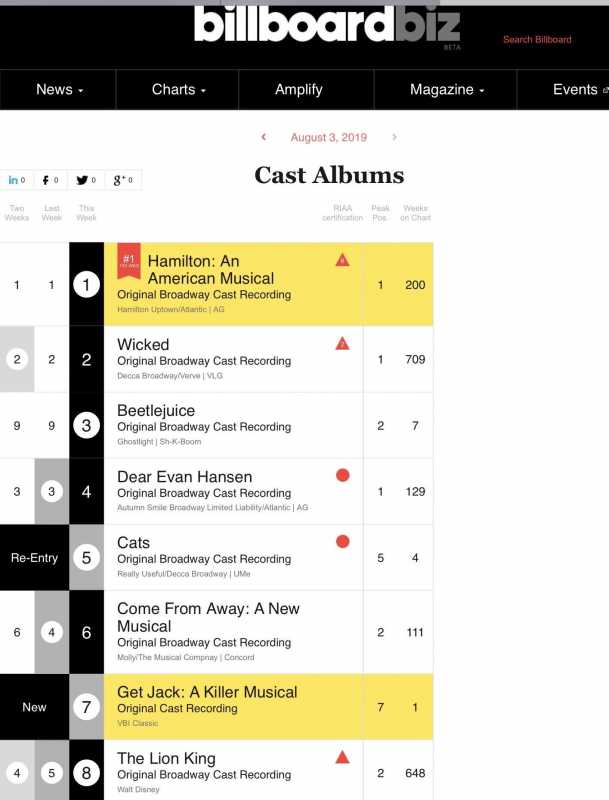Click Dear Evan Hansen's red certification circle
The height and width of the screenshot is (800, 609).
click(343, 476)
